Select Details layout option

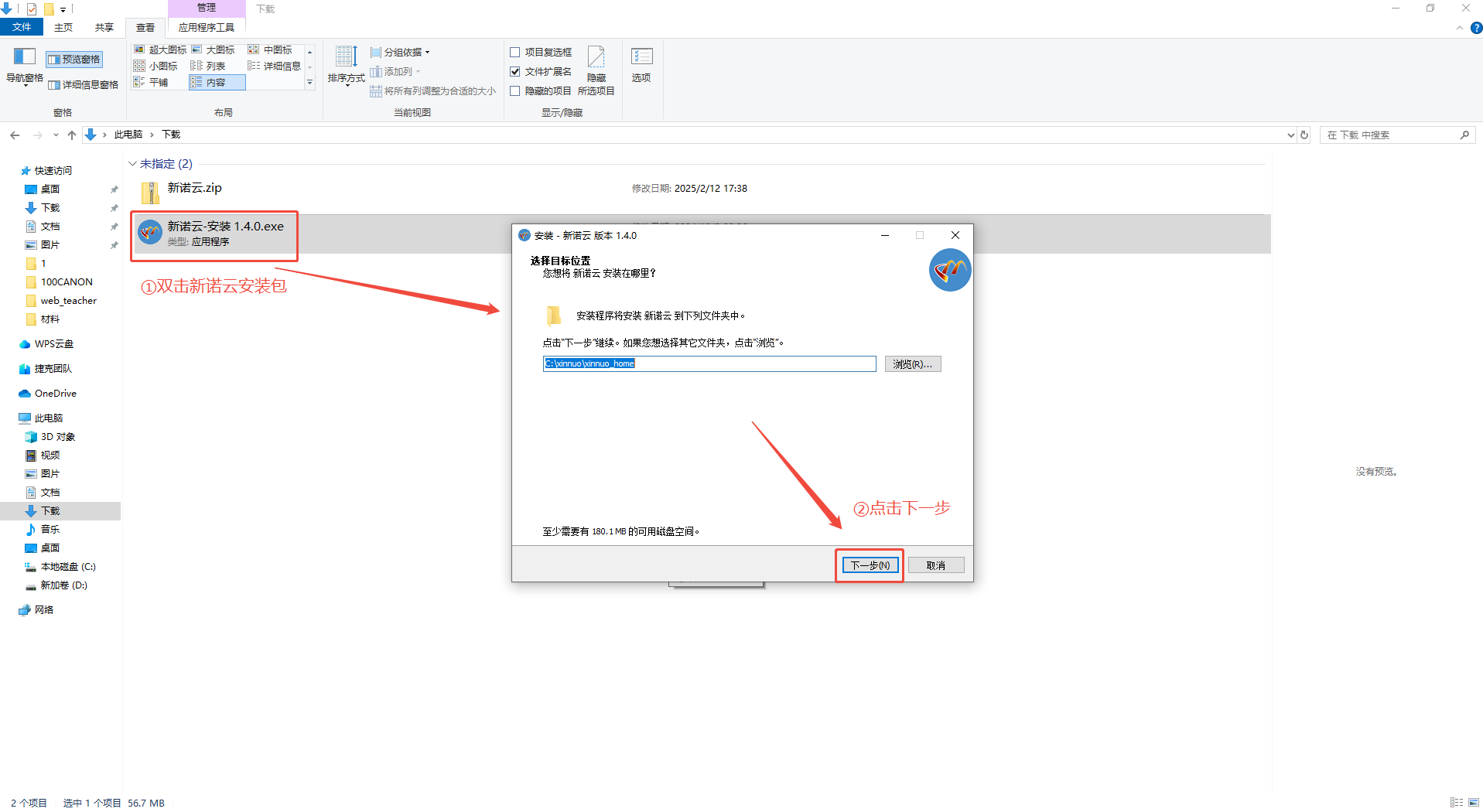tap(275, 67)
